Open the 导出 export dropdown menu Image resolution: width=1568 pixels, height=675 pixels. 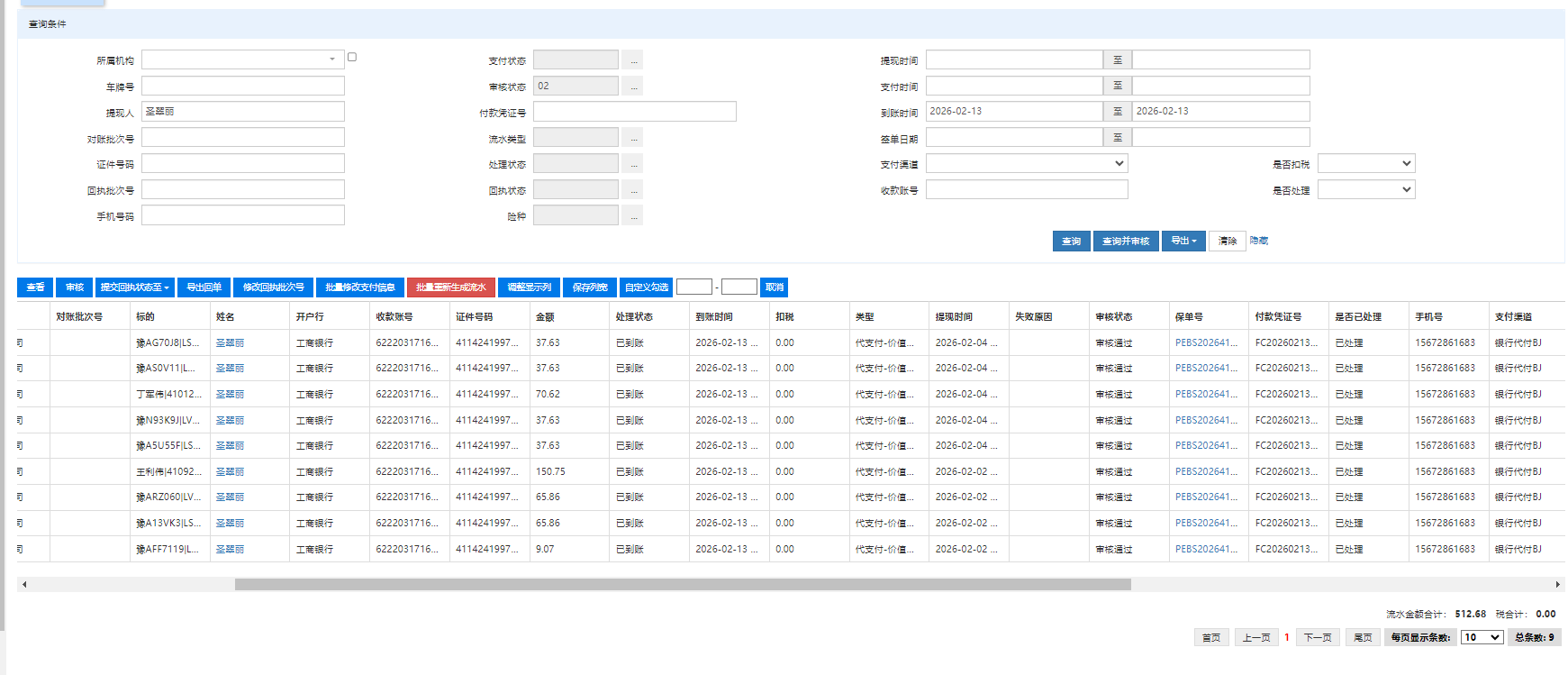point(1183,241)
